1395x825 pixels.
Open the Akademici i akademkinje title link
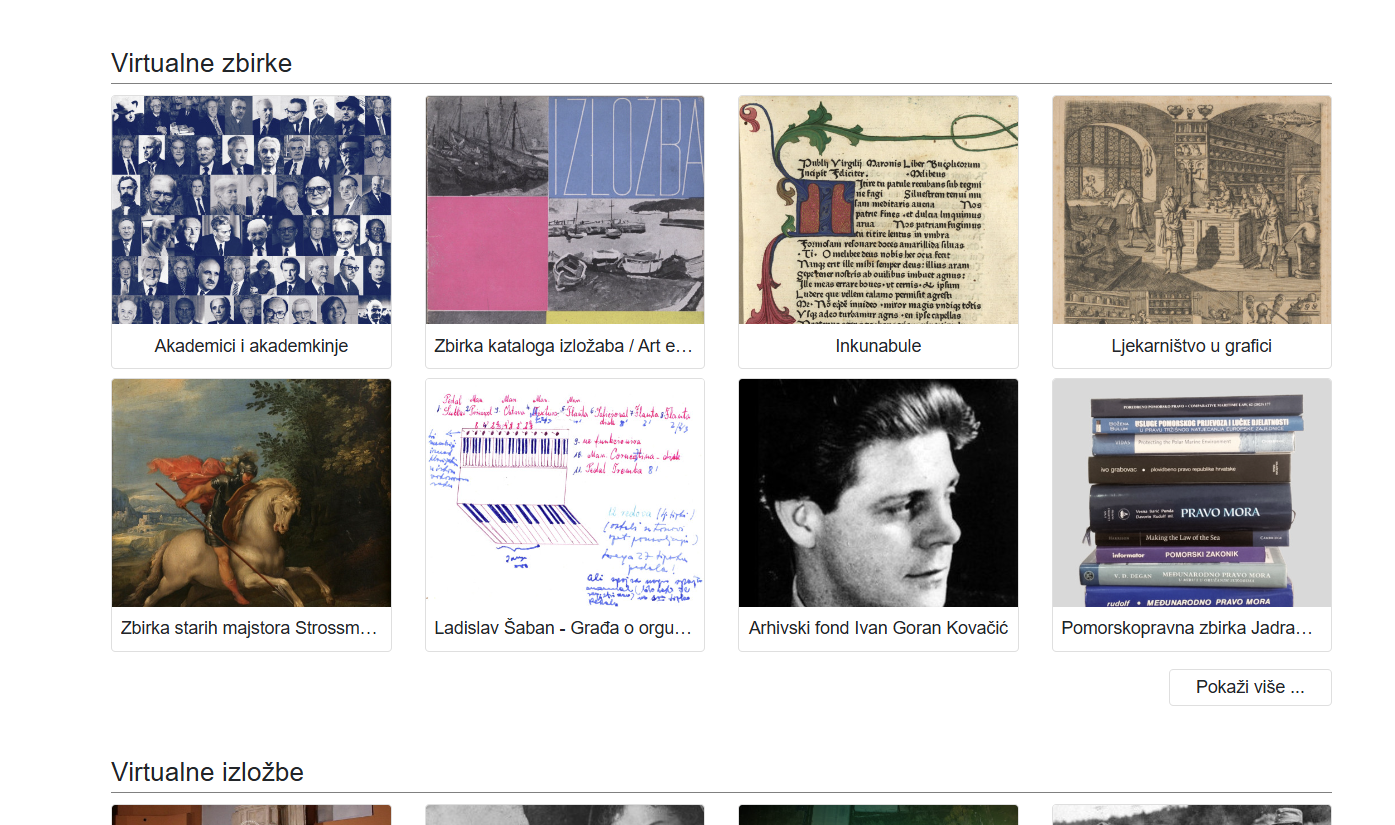[251, 346]
